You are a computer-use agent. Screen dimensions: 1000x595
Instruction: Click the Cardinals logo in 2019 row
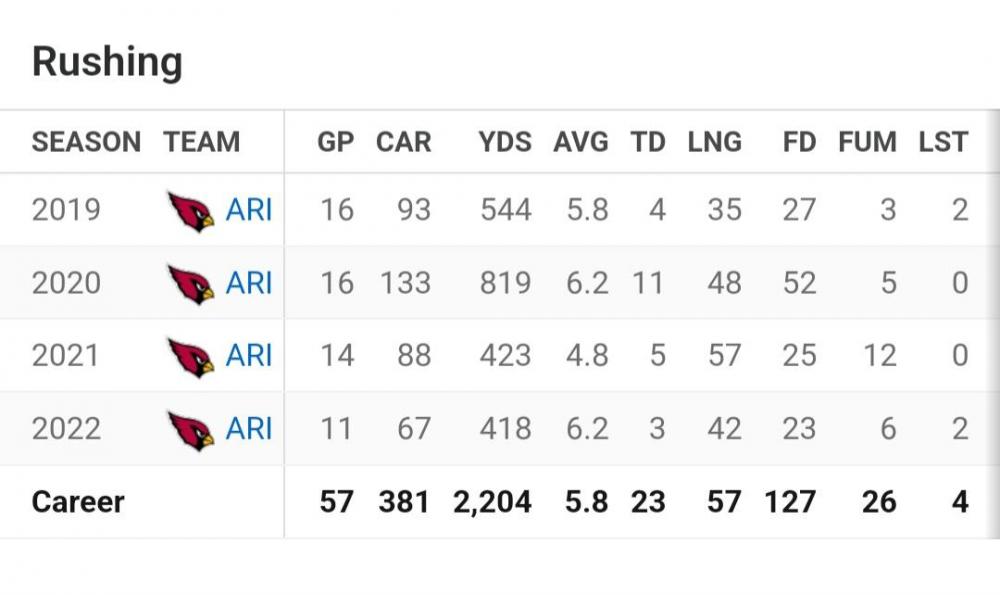tap(191, 211)
